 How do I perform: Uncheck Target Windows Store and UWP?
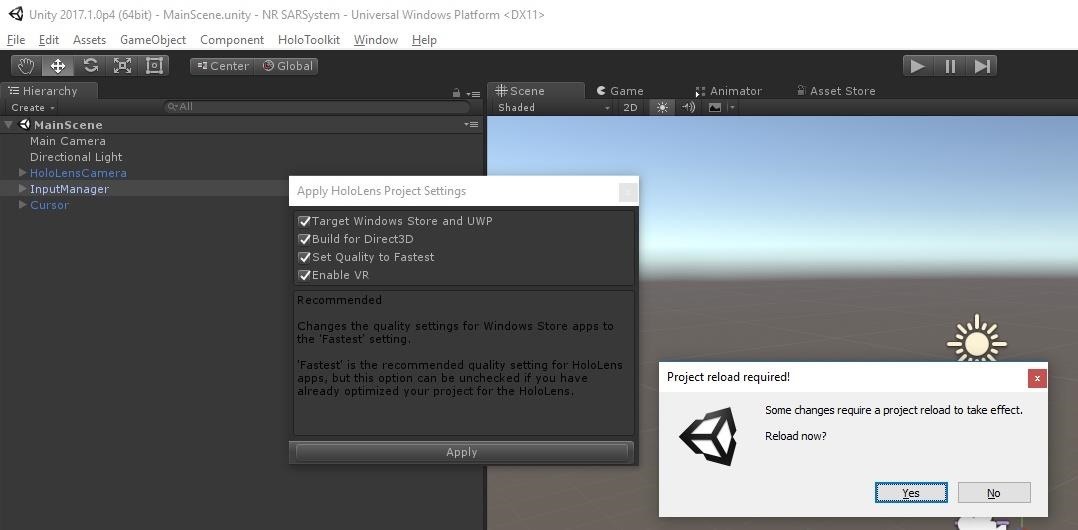pos(305,221)
